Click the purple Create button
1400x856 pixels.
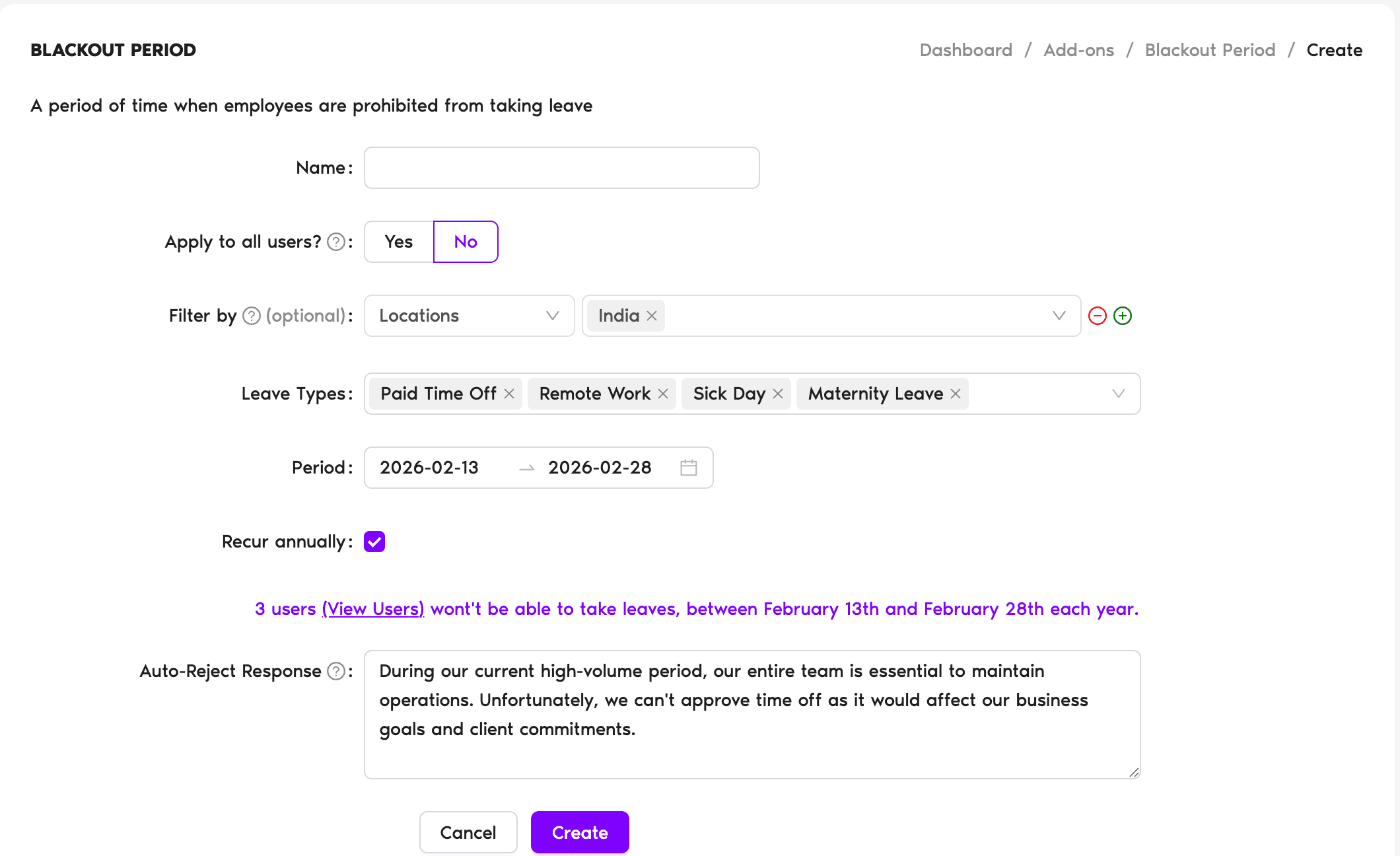coord(579,832)
